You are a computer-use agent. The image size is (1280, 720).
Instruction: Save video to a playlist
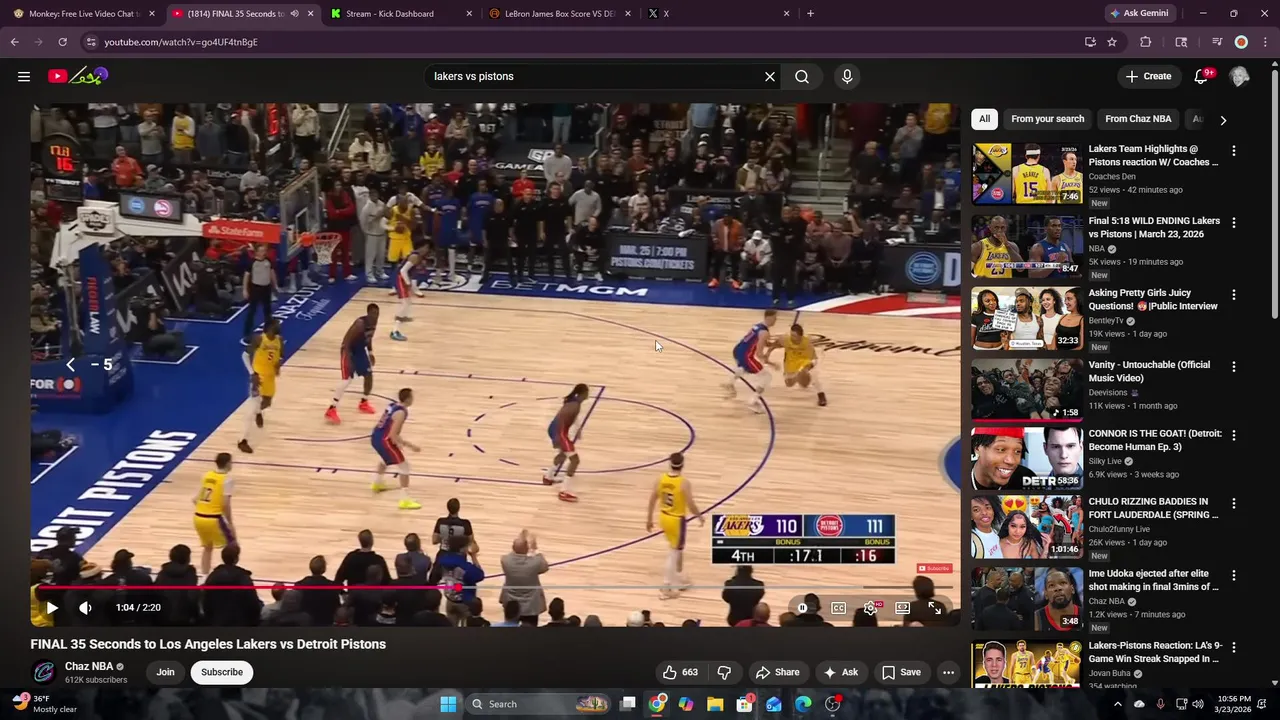[x=901, y=672]
